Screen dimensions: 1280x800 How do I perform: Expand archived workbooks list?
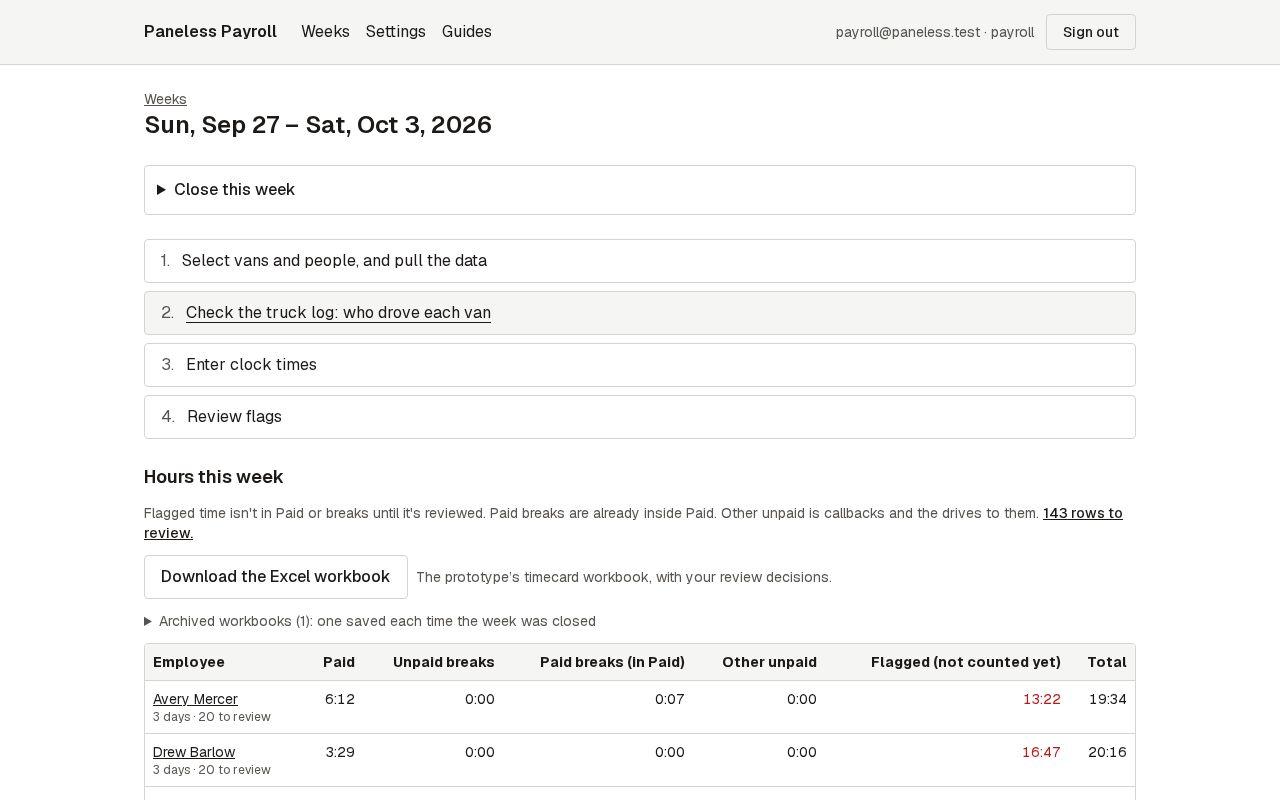click(370, 621)
